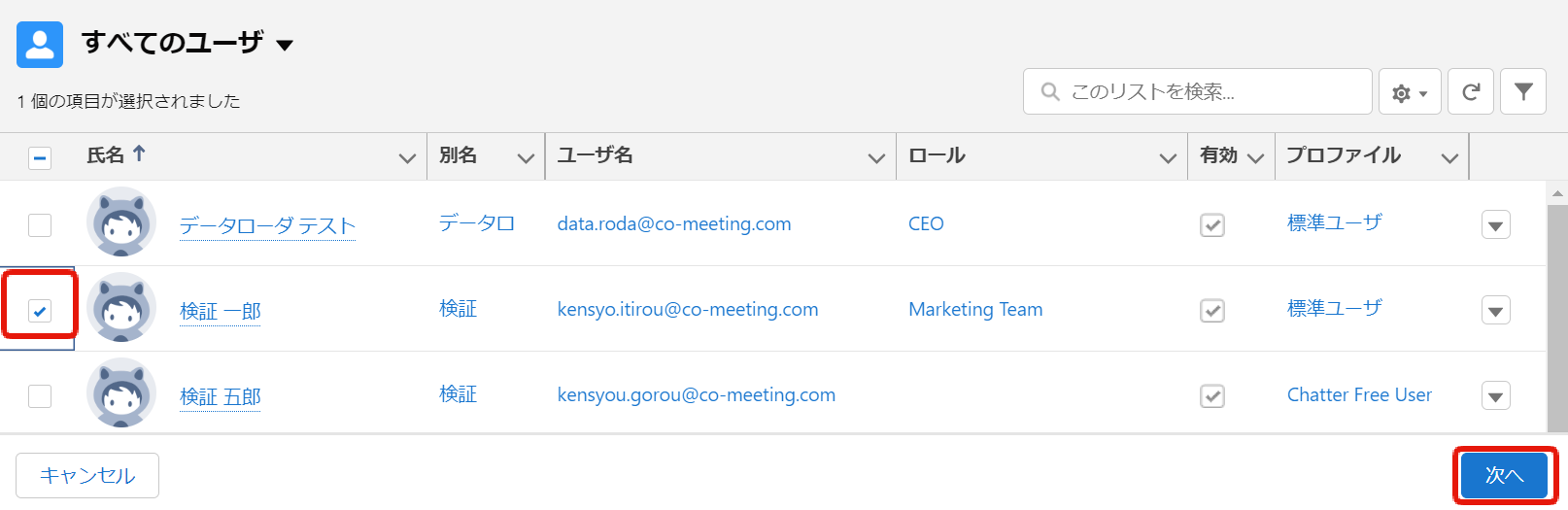Refresh the user list
Viewport: 1568px width, 510px height.
pyautogui.click(x=1471, y=92)
